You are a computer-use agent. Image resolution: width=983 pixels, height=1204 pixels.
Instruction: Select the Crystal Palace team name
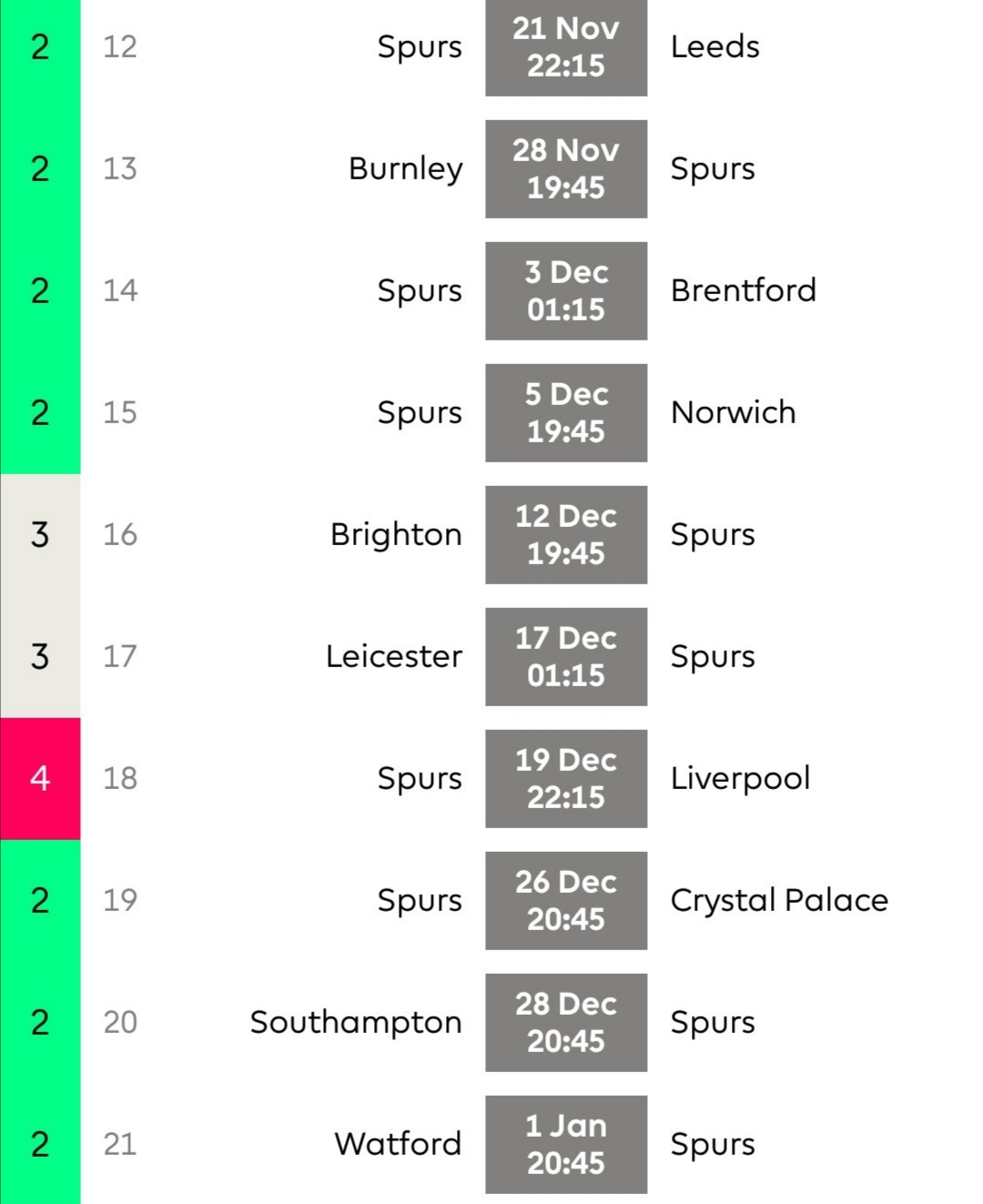(779, 901)
